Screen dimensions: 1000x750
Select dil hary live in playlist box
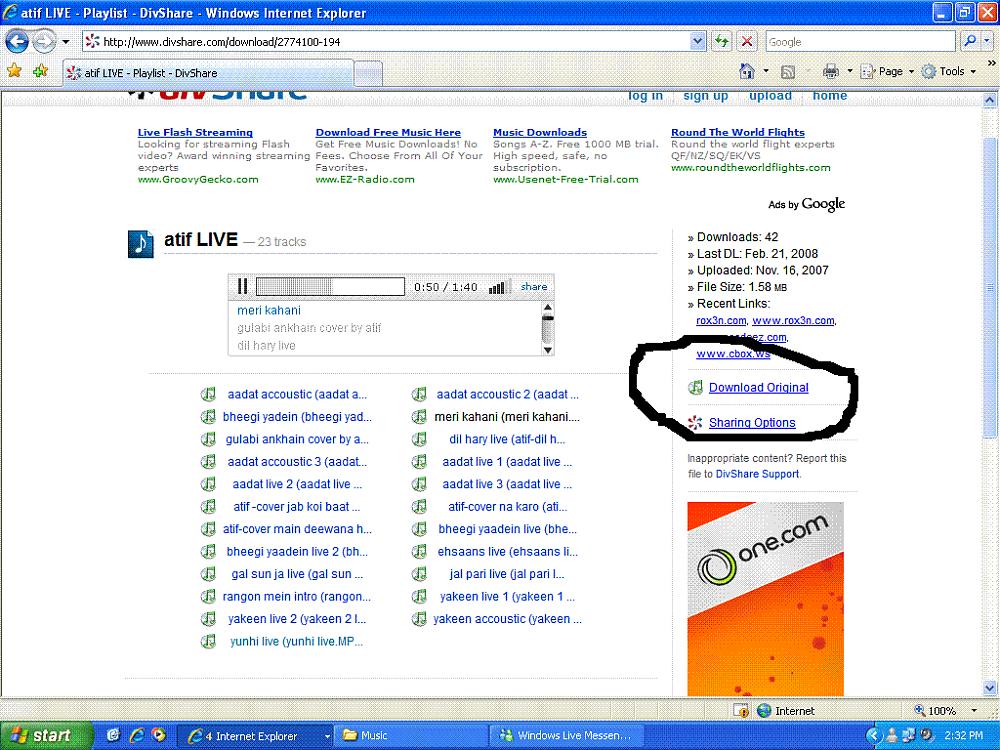tap(267, 346)
